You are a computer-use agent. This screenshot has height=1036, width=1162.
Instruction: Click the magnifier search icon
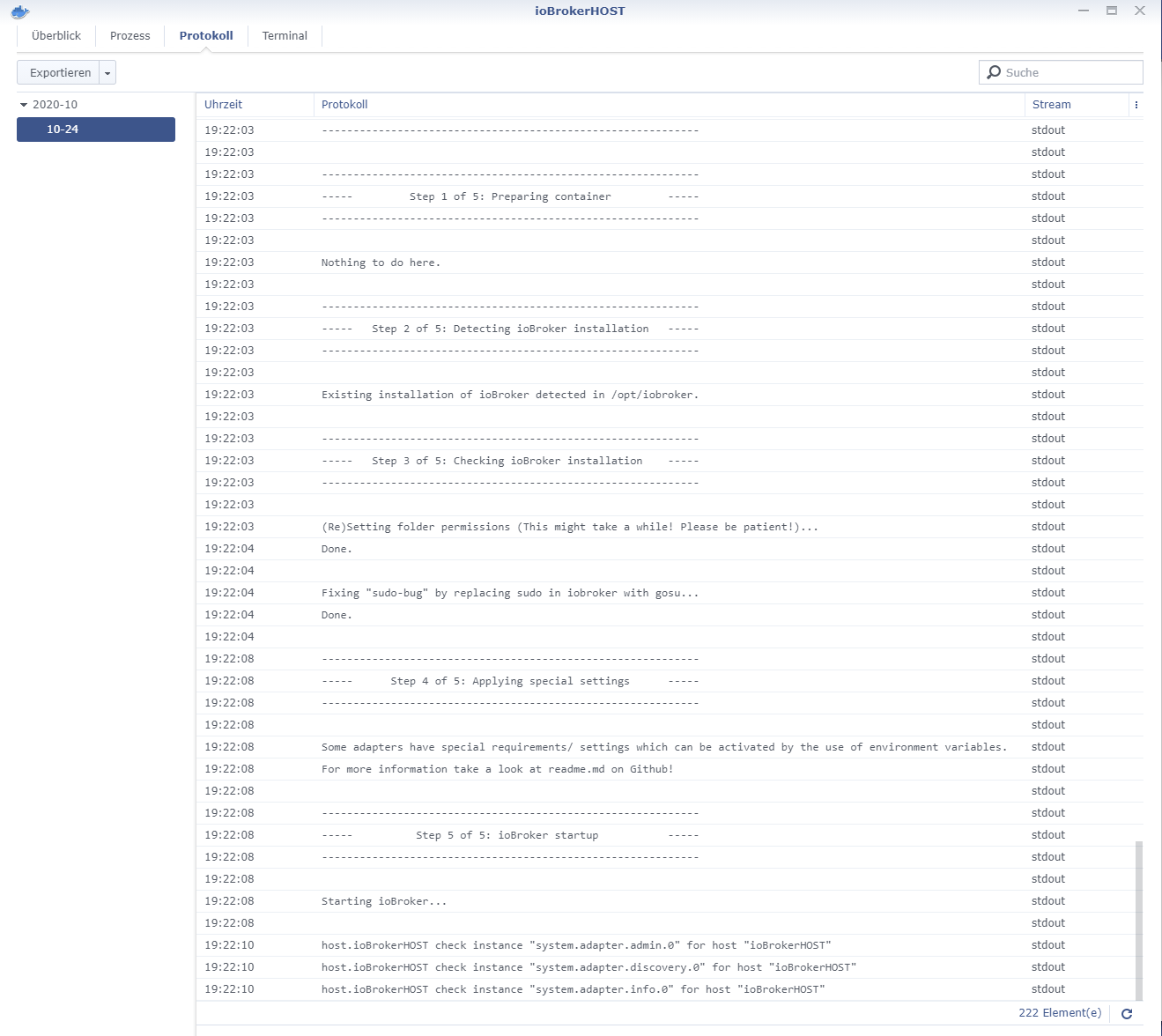994,72
